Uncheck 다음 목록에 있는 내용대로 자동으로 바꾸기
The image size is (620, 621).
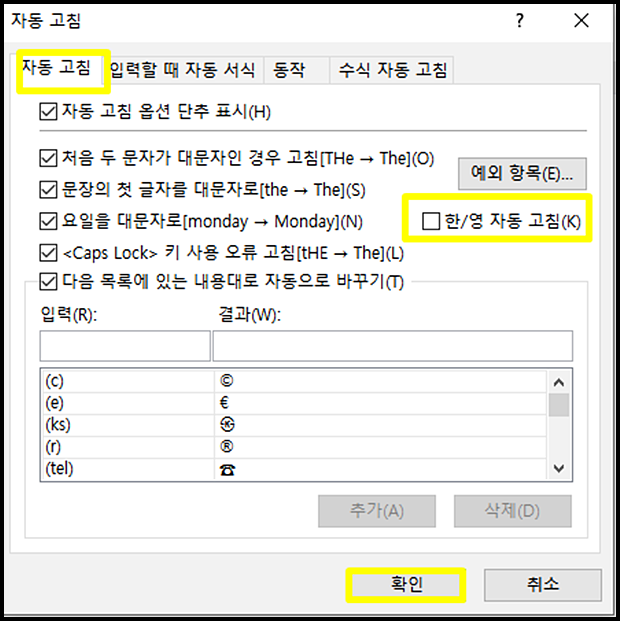(x=48, y=282)
